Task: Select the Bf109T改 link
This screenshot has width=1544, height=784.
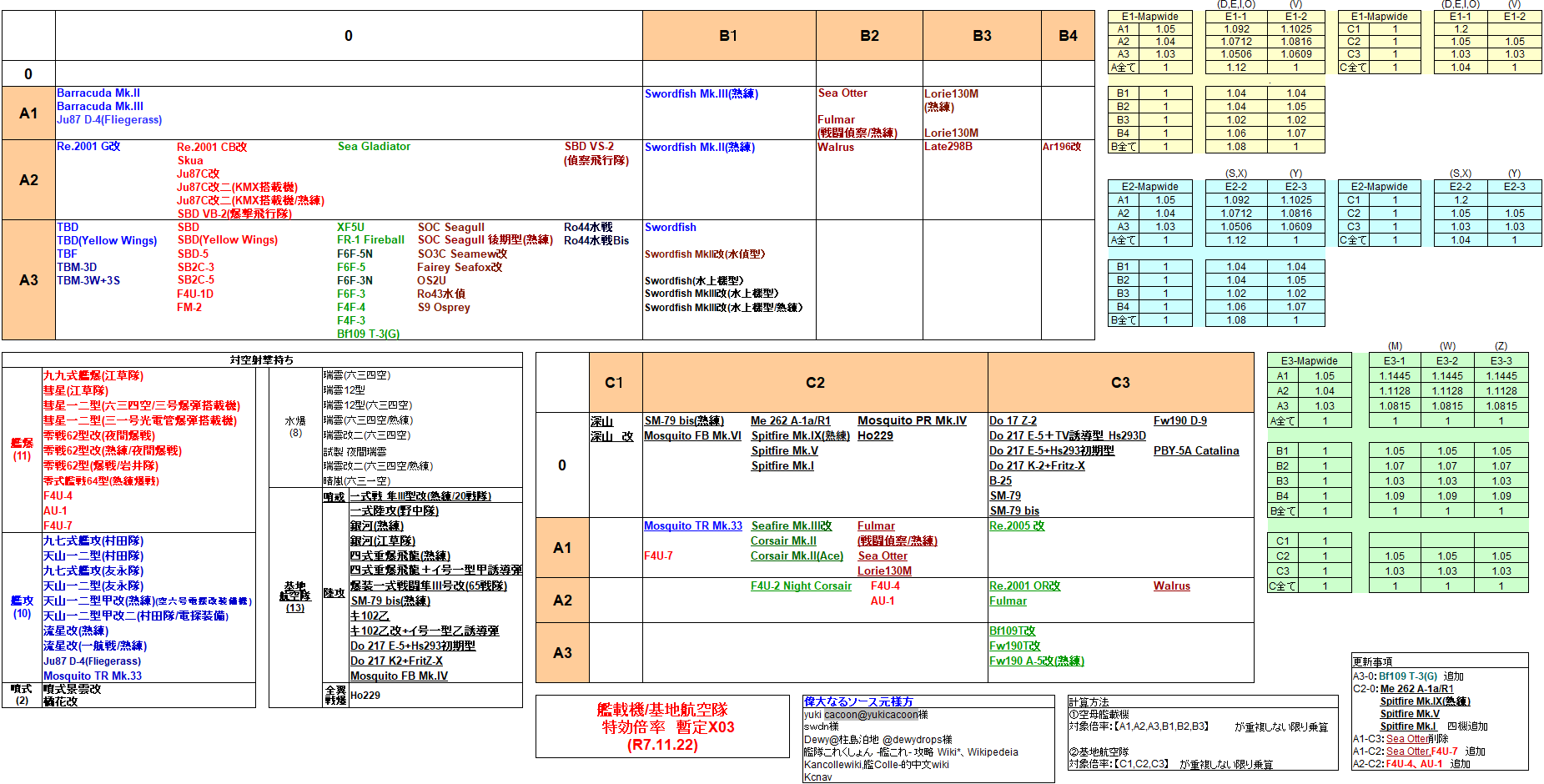Action: [x=1012, y=631]
